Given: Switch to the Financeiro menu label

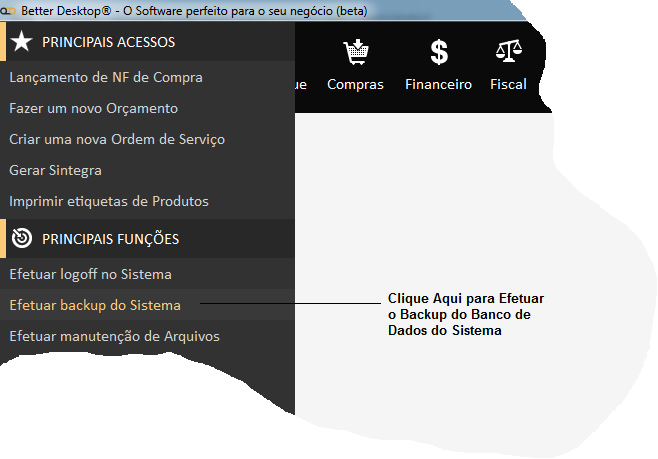Looking at the screenshot, I should click(438, 85).
